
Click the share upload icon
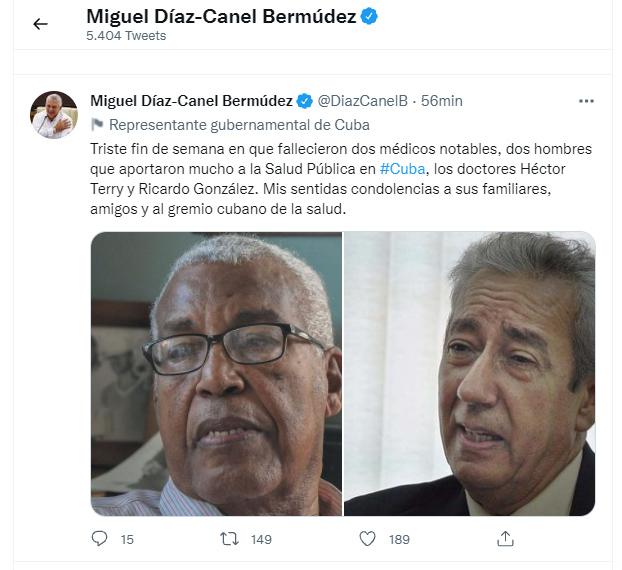click(505, 539)
